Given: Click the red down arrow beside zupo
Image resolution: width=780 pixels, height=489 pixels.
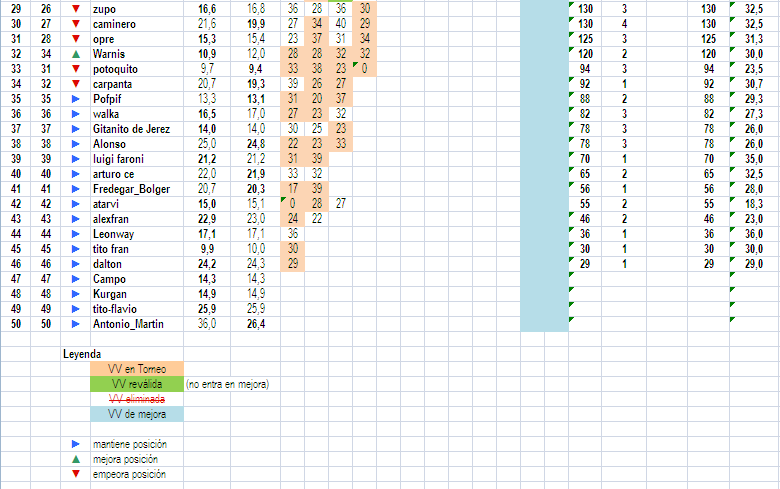Looking at the screenshot, I should point(75,8).
